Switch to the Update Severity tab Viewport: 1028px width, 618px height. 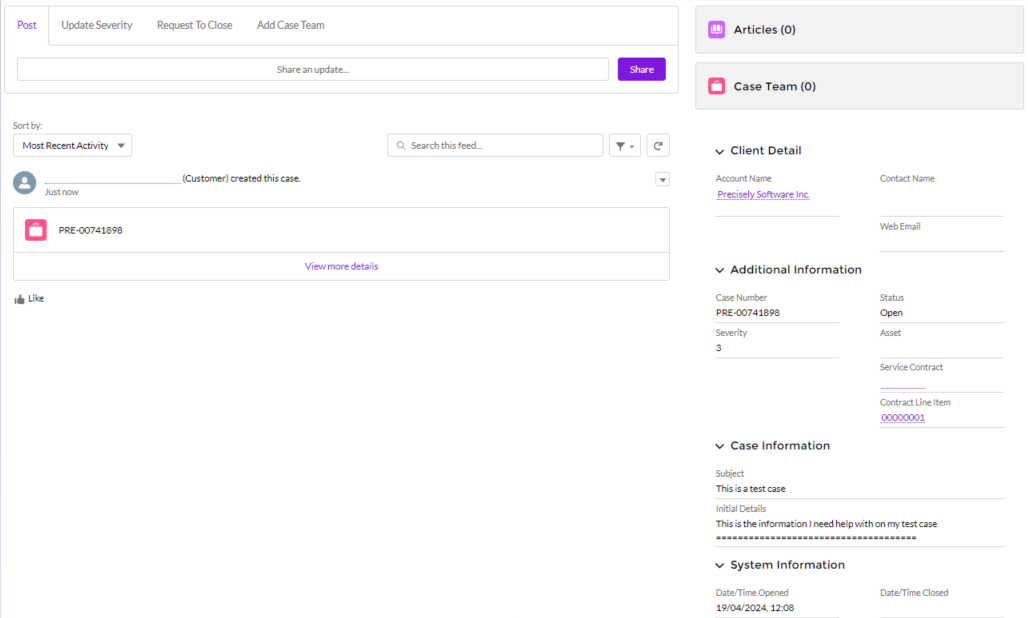(97, 25)
